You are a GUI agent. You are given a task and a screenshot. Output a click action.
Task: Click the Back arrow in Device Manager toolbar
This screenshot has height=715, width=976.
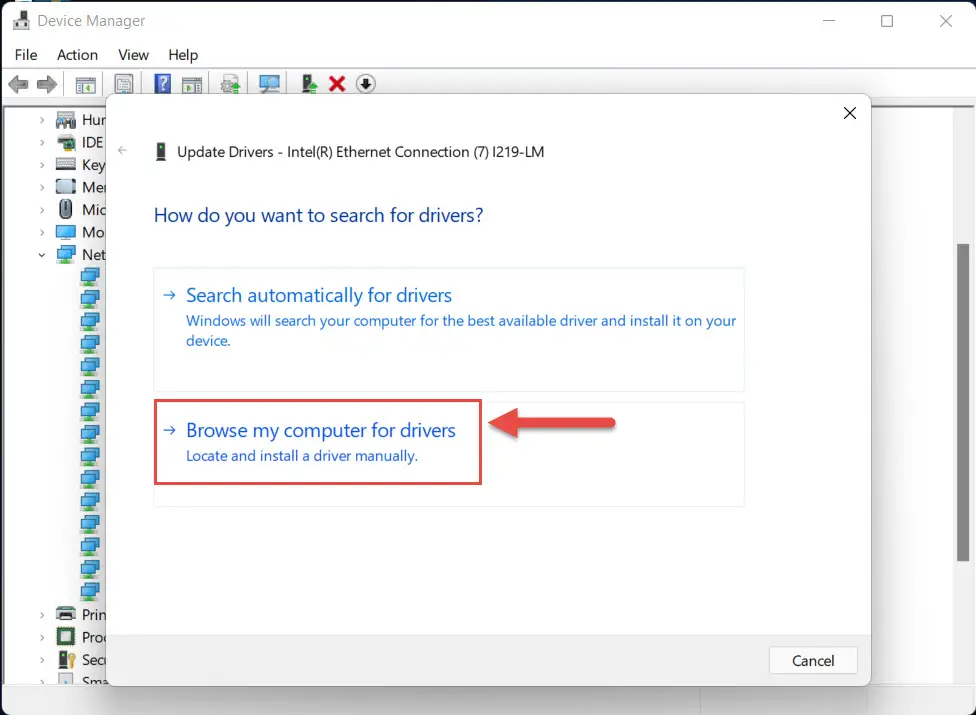point(19,83)
